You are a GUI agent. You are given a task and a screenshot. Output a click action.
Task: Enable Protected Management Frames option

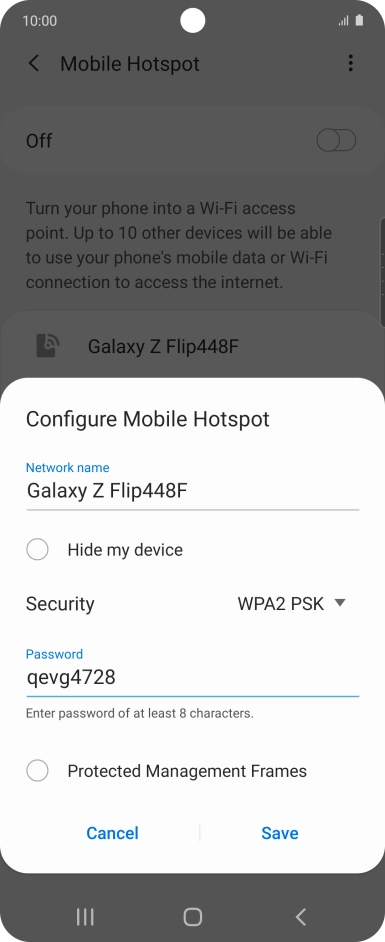pyautogui.click(x=37, y=771)
